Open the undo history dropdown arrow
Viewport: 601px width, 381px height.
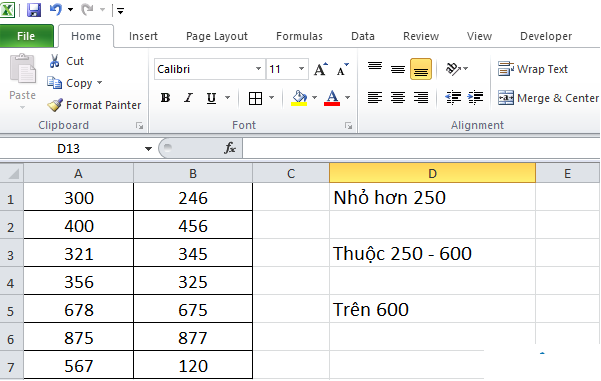pyautogui.click(x=71, y=10)
